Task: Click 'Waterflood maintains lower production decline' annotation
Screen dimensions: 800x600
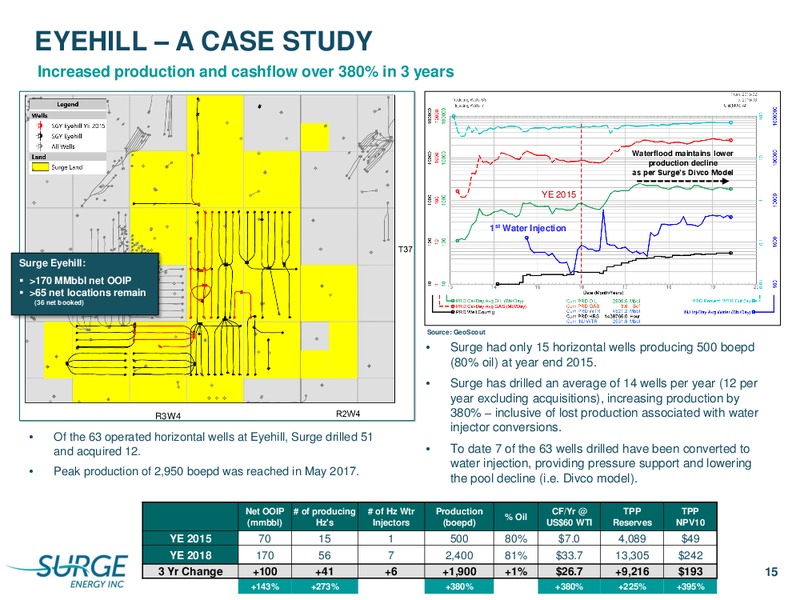Action: (x=682, y=163)
